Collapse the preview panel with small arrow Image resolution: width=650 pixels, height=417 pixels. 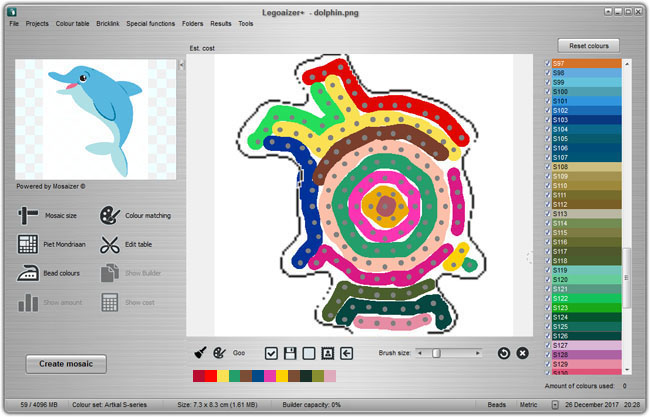click(x=181, y=65)
